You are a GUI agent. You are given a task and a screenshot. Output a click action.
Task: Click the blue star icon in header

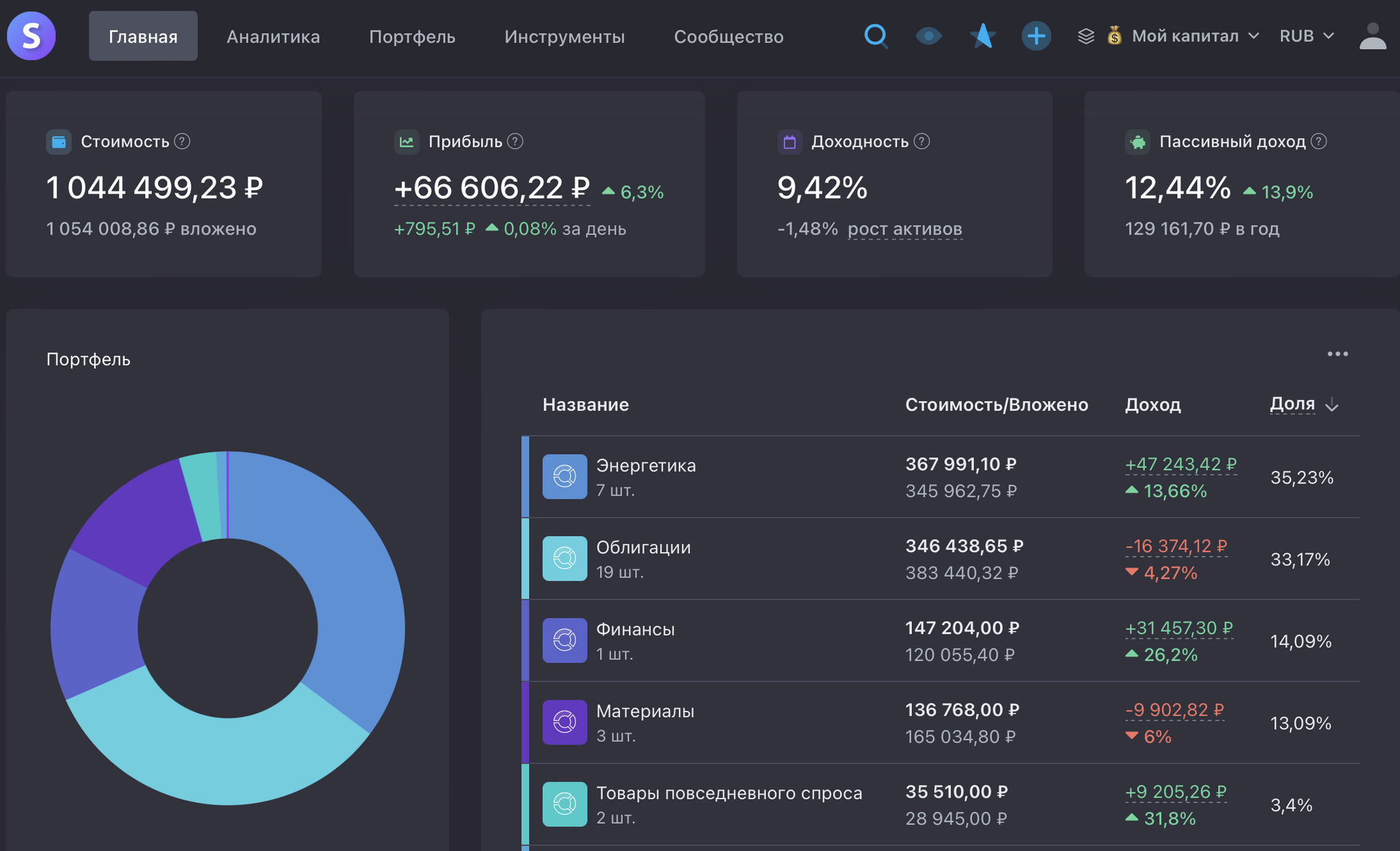(982, 36)
